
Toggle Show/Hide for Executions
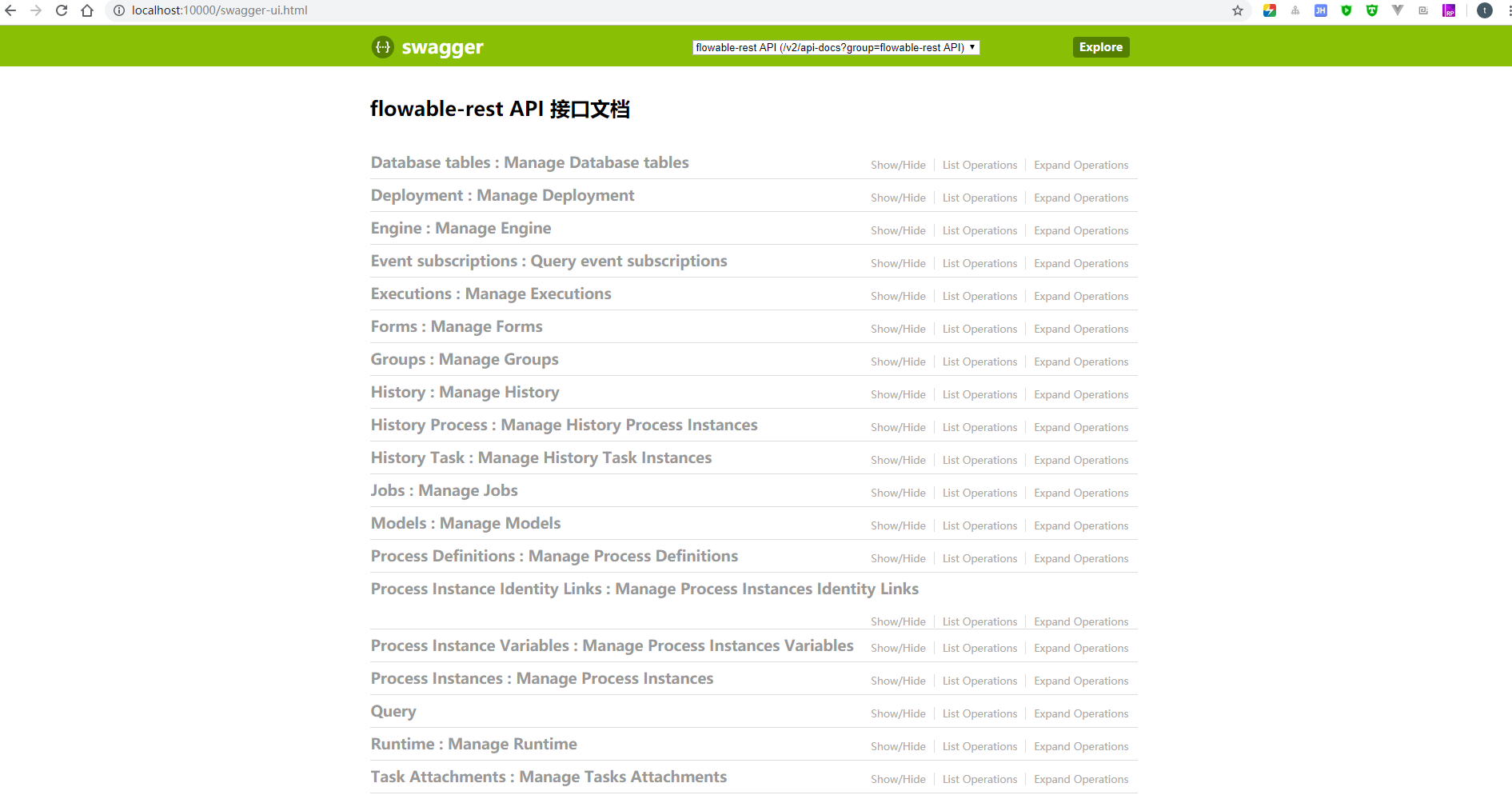898,296
